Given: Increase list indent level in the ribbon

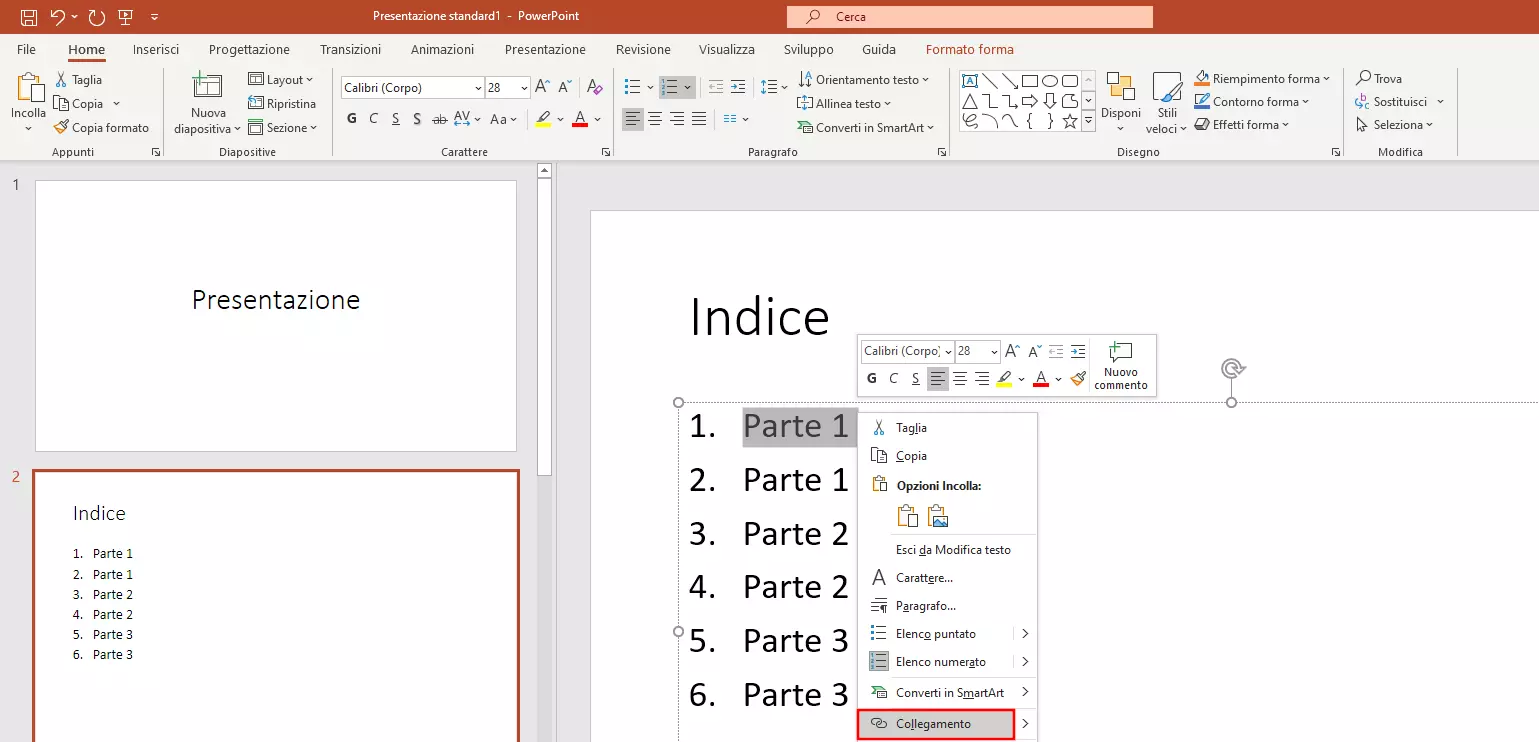Looking at the screenshot, I should tap(738, 88).
